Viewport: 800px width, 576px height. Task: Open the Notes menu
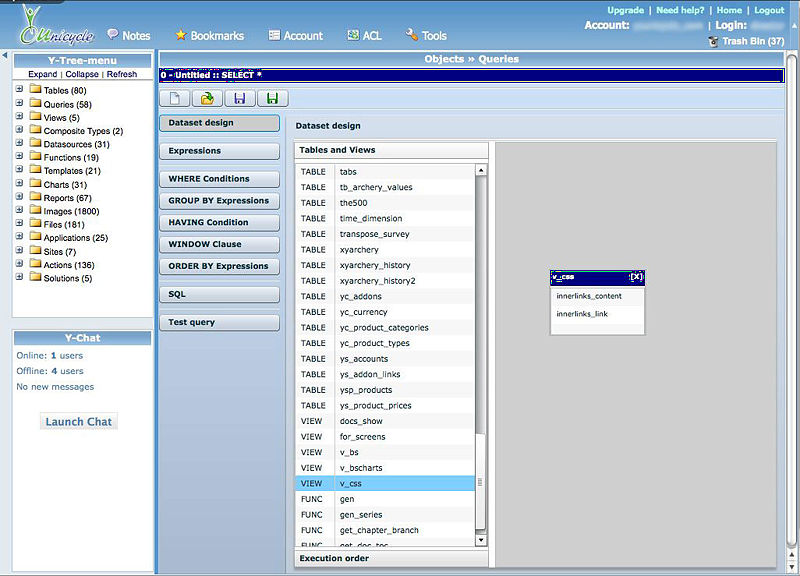point(128,36)
